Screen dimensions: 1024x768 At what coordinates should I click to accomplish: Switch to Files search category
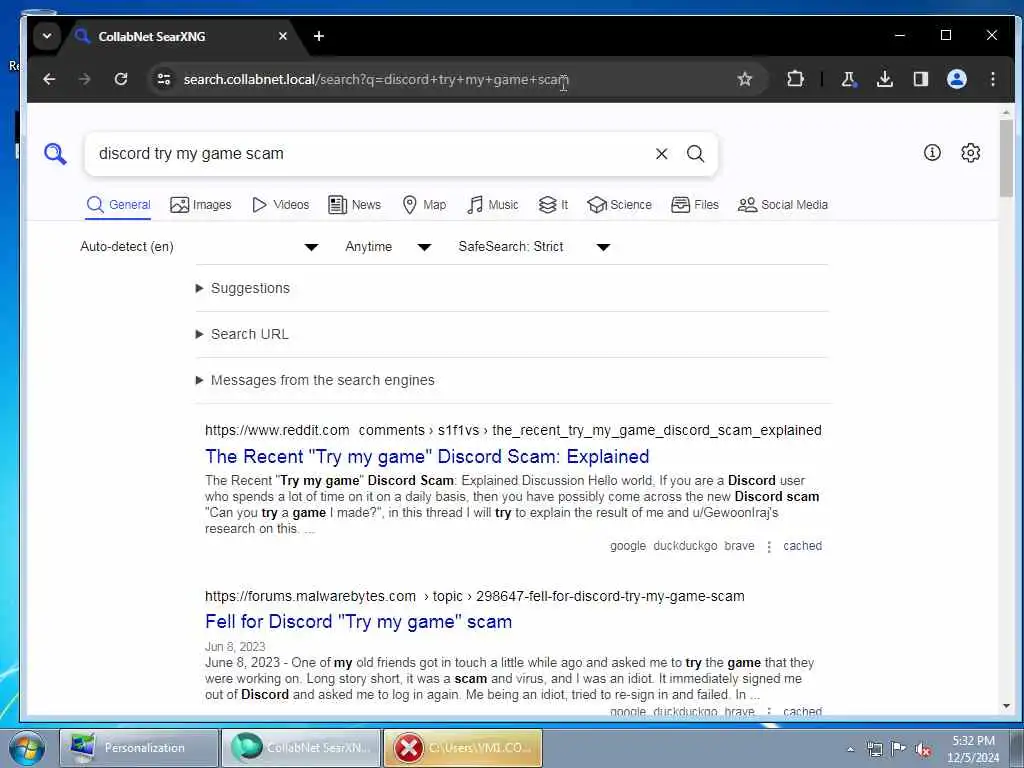click(695, 204)
